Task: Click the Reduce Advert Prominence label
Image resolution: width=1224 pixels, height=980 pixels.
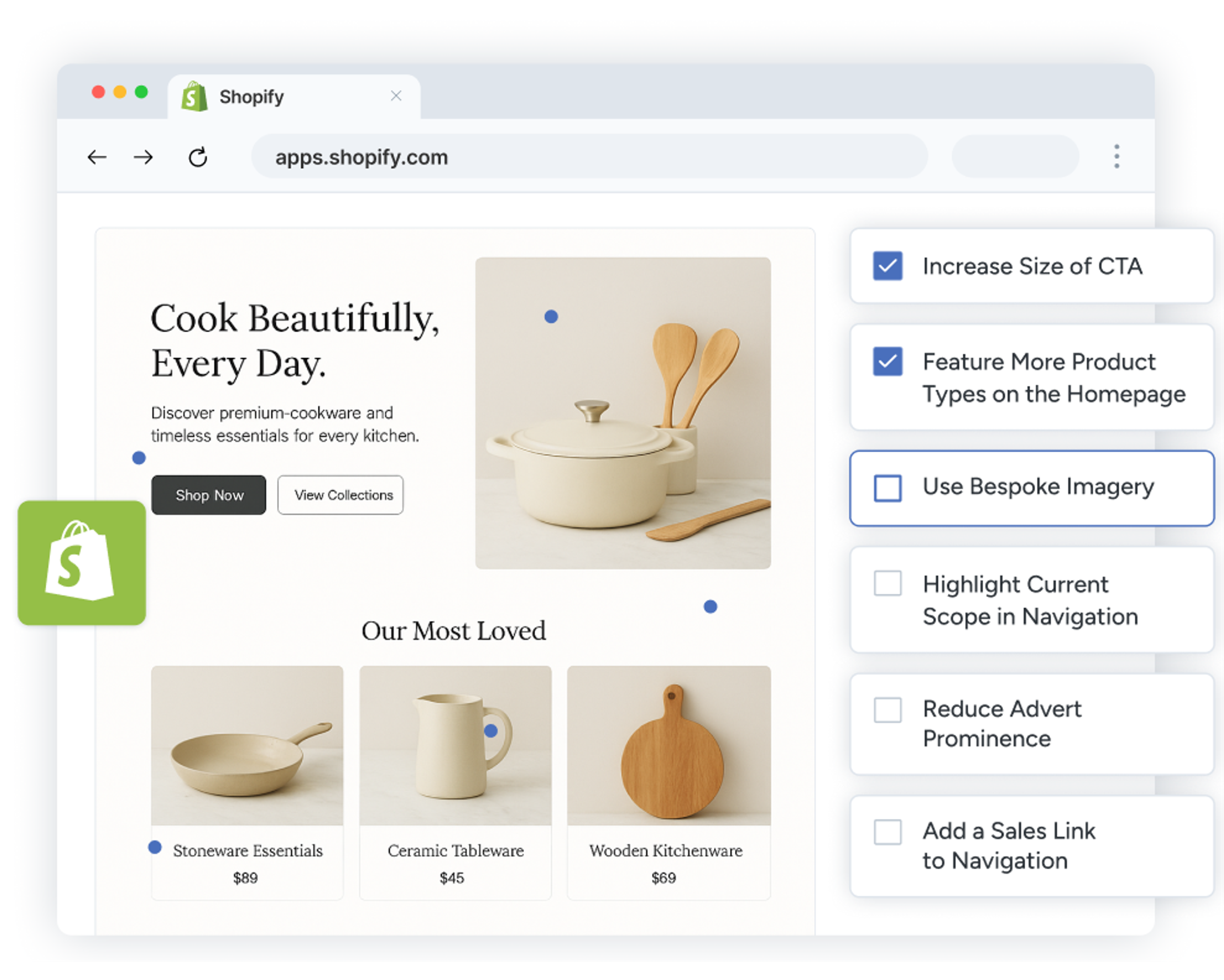Action: [x=1002, y=724]
